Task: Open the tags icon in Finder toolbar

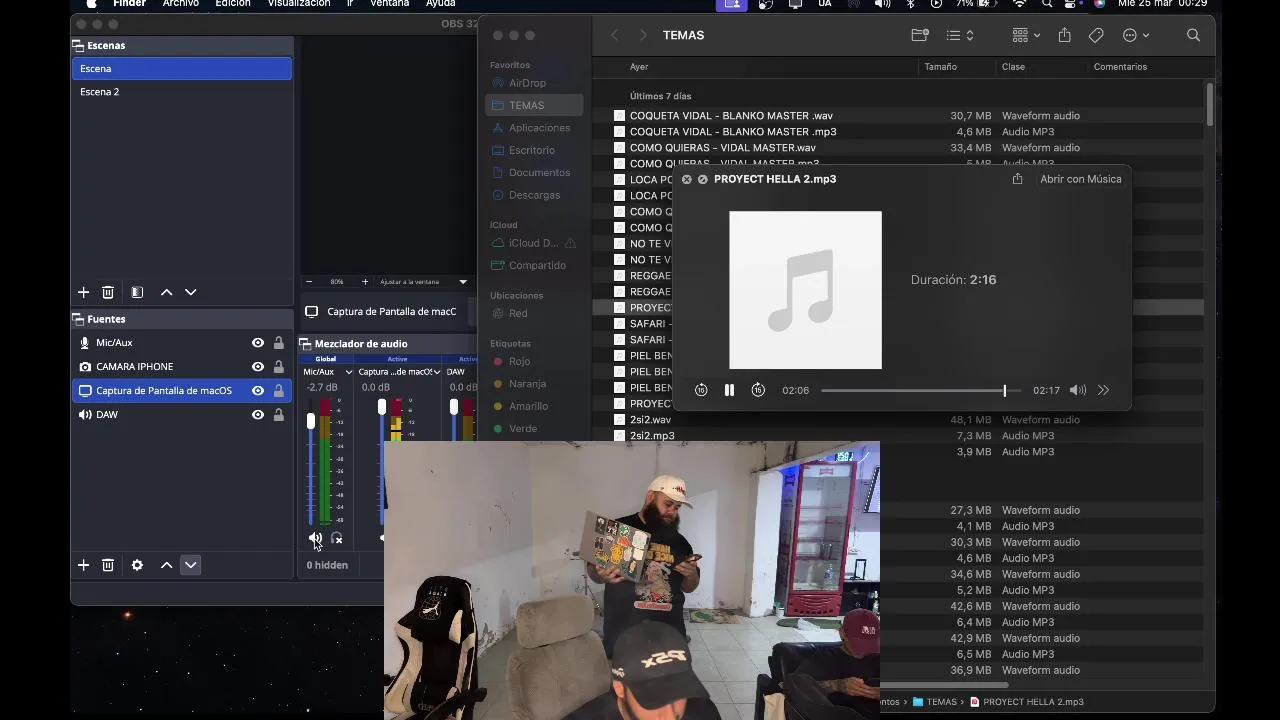Action: (x=1096, y=35)
